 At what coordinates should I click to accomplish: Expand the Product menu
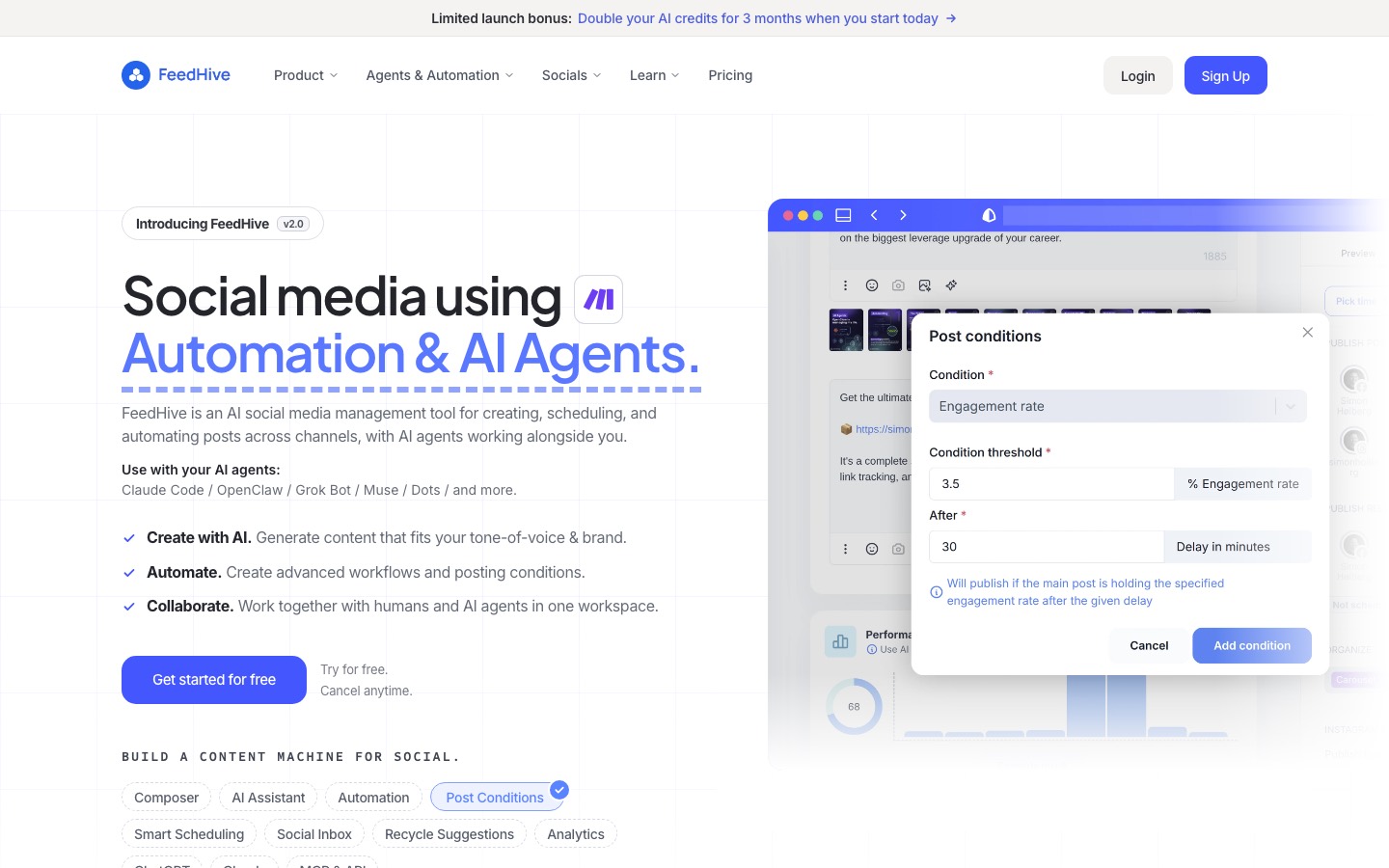(x=305, y=75)
